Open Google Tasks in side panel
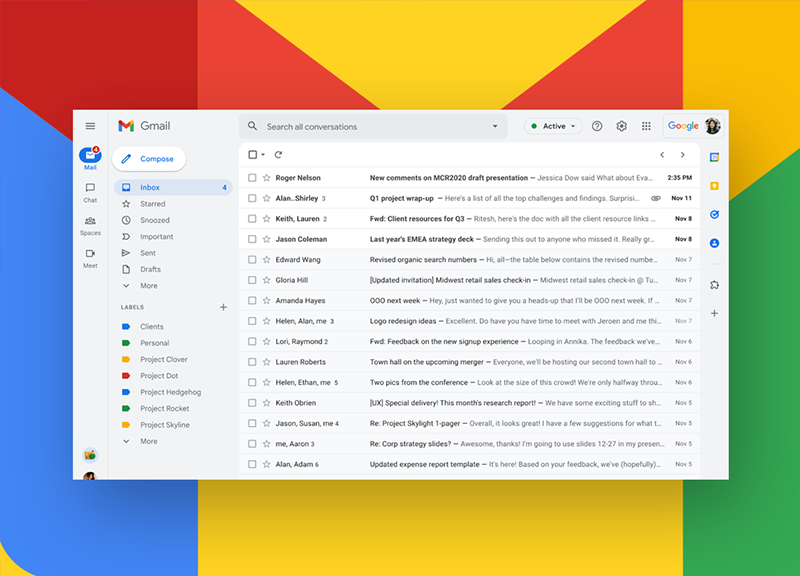The height and width of the screenshot is (576, 800). point(714,214)
